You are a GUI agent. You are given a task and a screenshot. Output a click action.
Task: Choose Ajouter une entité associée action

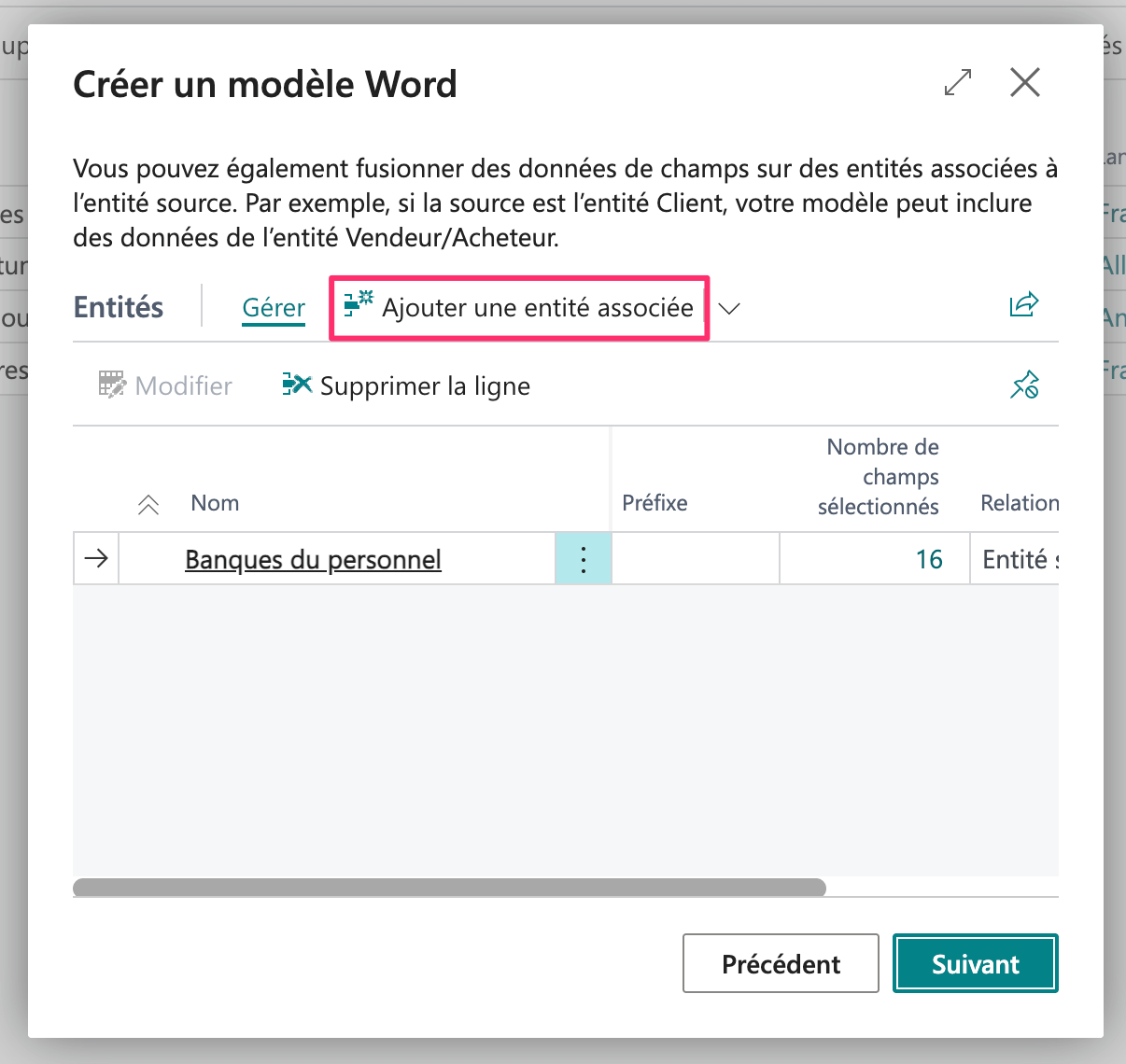click(x=519, y=308)
